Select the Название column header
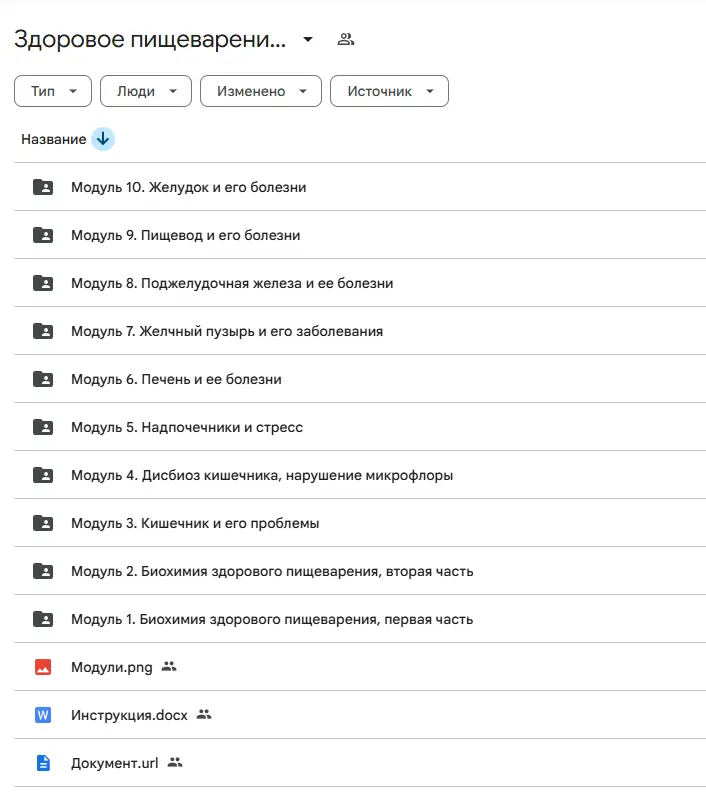The height and width of the screenshot is (805, 706). (x=54, y=140)
